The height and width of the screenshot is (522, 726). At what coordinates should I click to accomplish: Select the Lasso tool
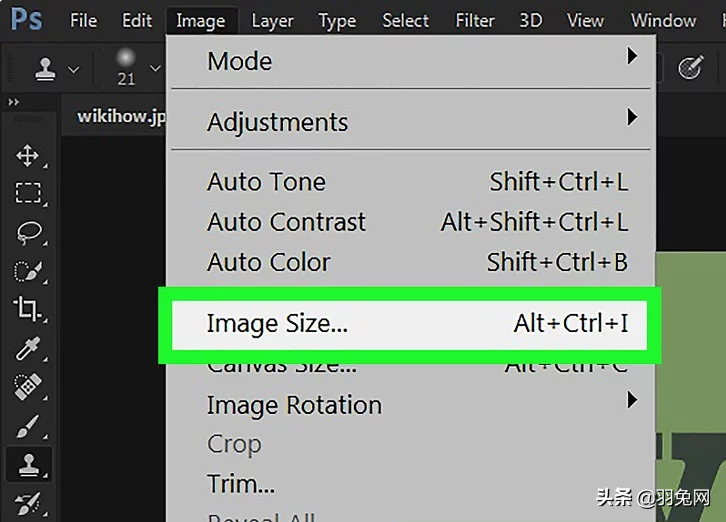pos(27,232)
